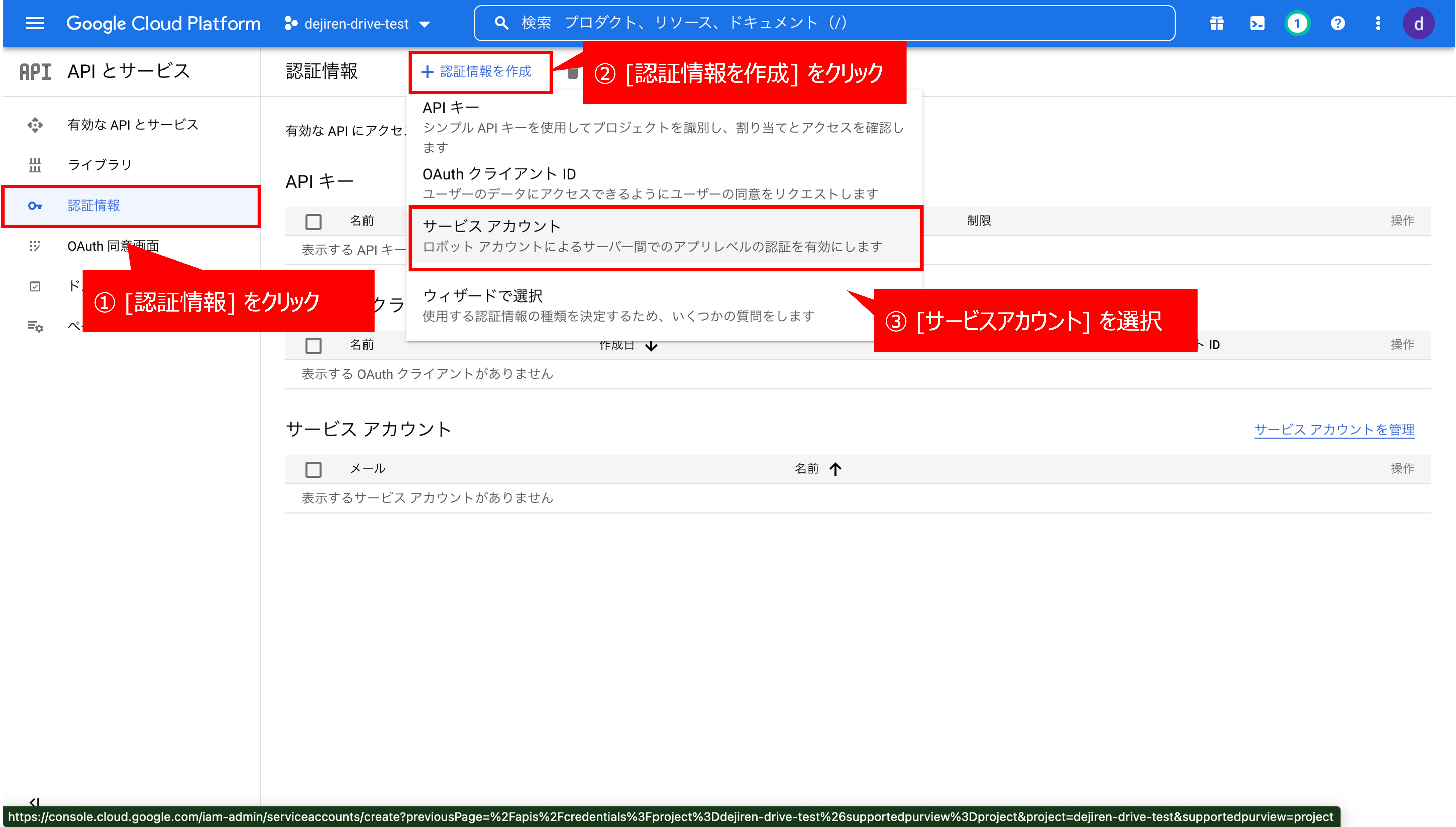Choose OAuth クライアント ID from the menu
Viewport: 1456px width, 827px height.
click(x=665, y=183)
